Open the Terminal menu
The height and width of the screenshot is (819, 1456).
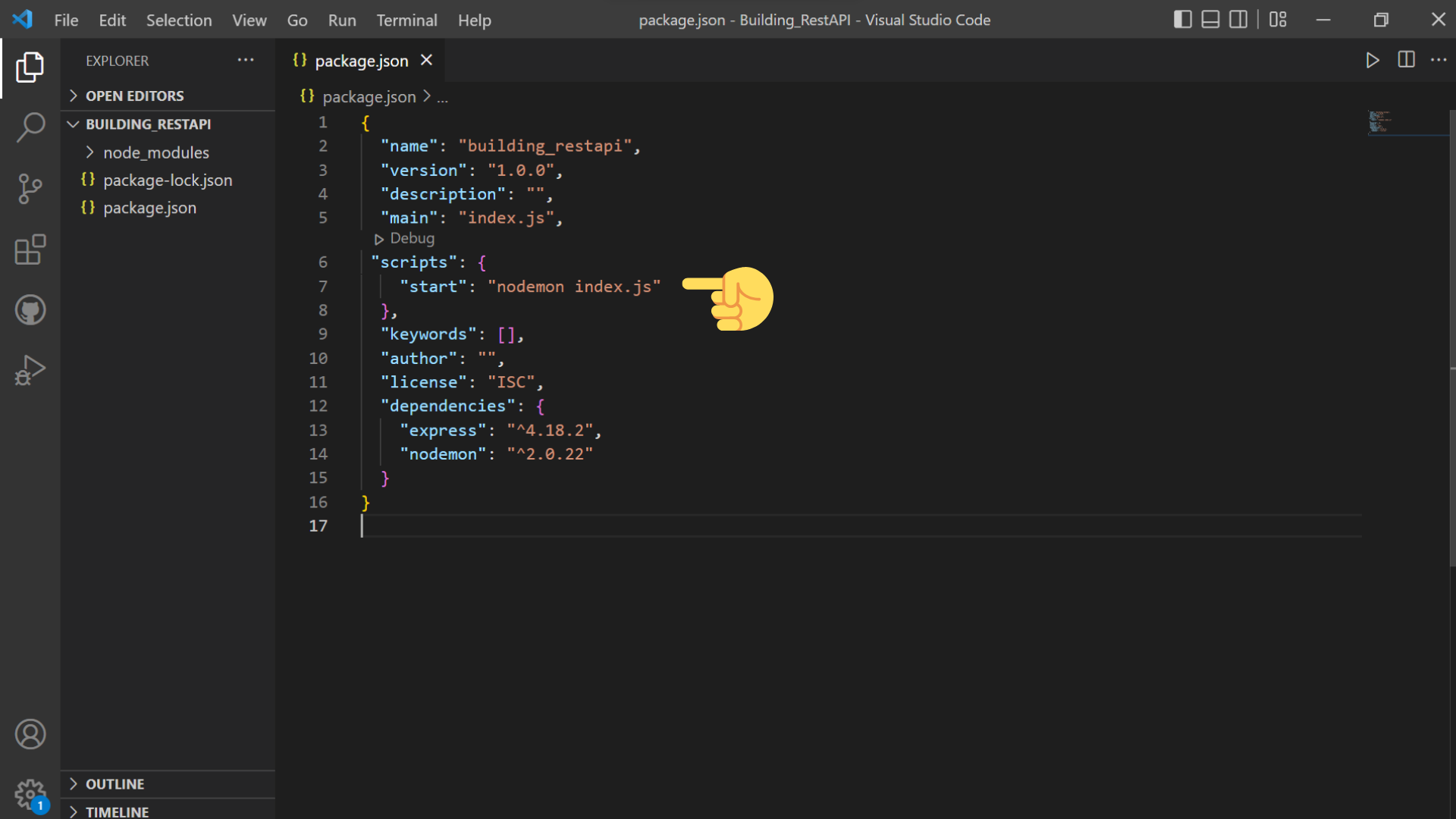(x=406, y=20)
